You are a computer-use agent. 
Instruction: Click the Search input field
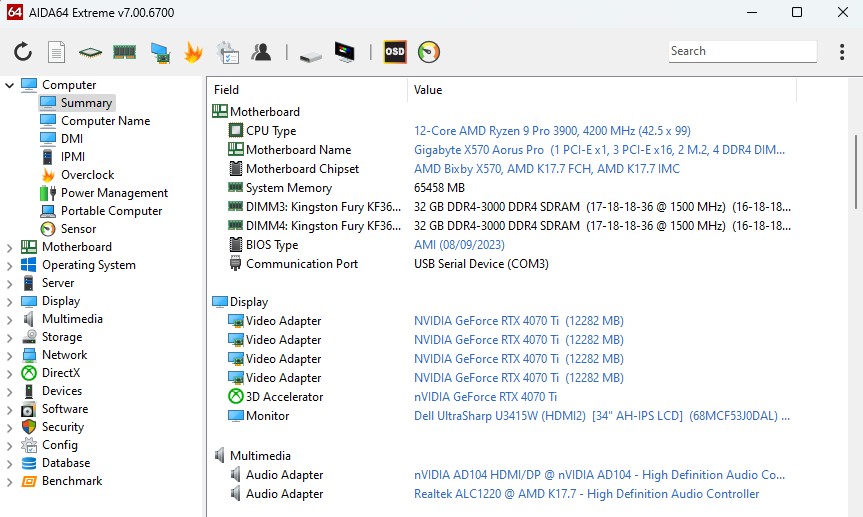(x=741, y=51)
